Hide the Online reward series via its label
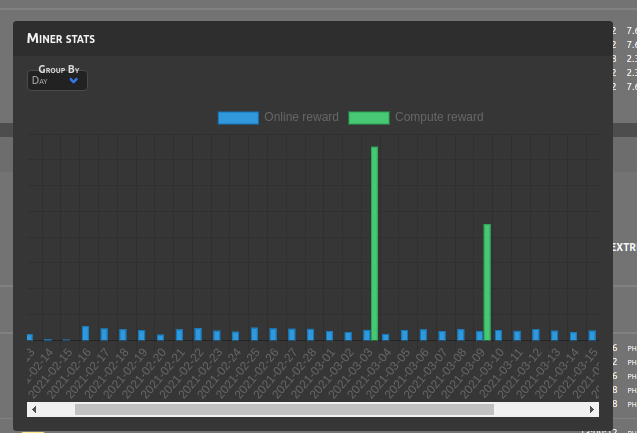Viewport: 637px width, 433px height. coord(301,118)
